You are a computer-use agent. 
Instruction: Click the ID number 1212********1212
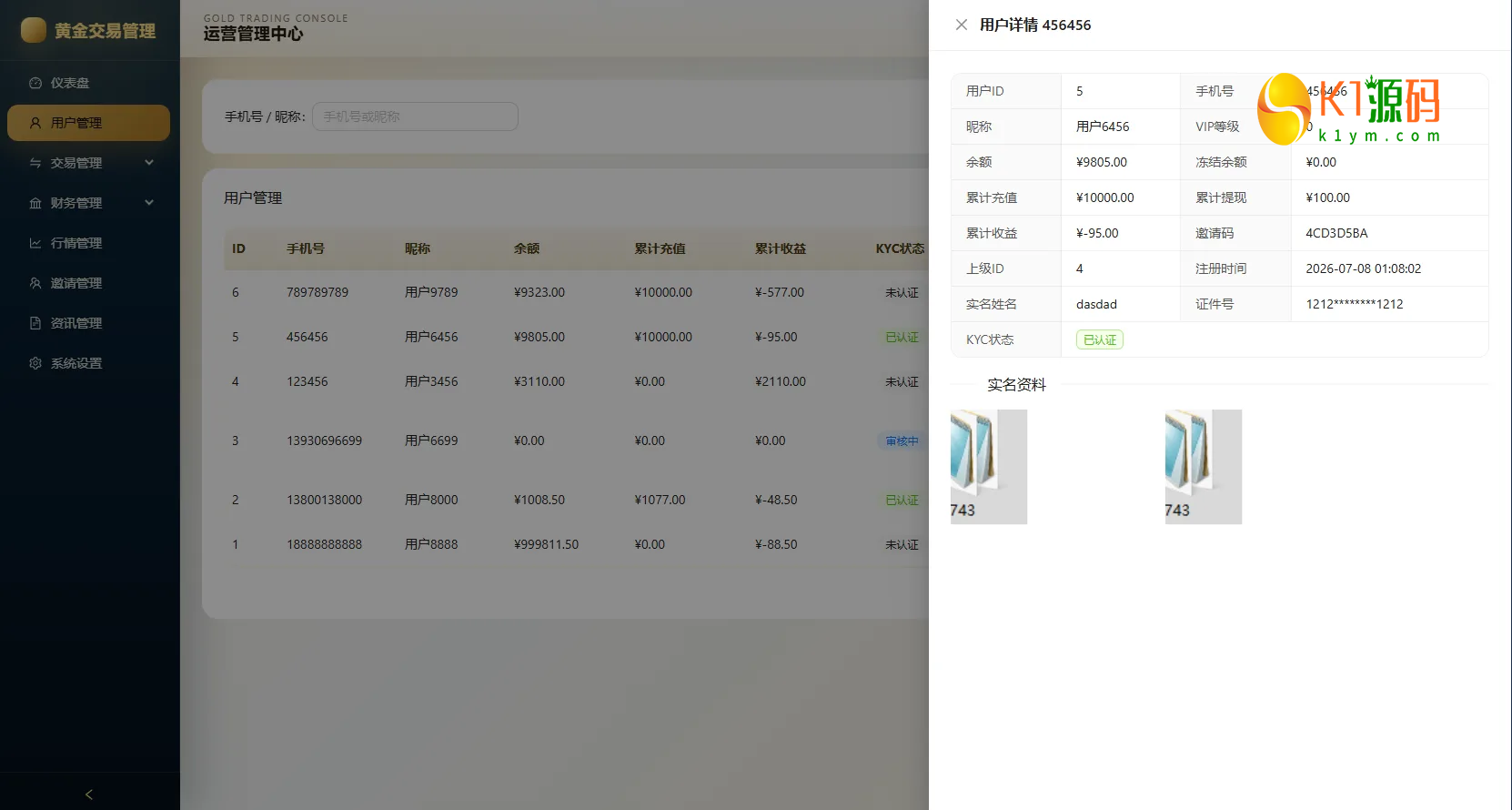click(x=1355, y=304)
